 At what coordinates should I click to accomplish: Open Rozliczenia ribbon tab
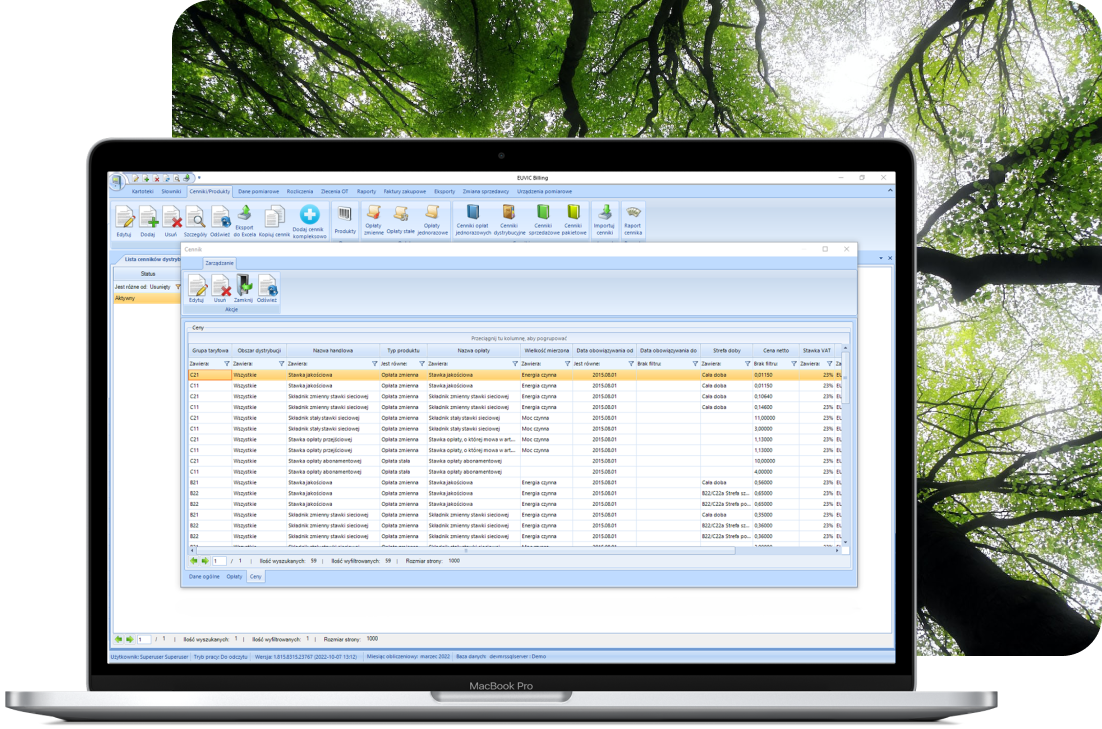(300, 191)
